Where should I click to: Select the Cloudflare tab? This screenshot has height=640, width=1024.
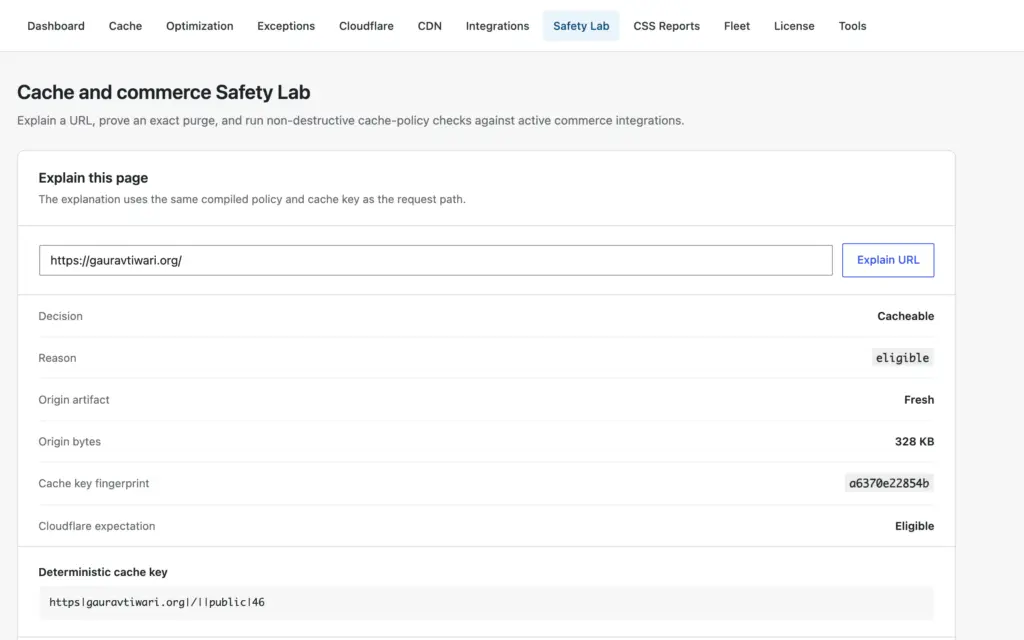(x=366, y=26)
